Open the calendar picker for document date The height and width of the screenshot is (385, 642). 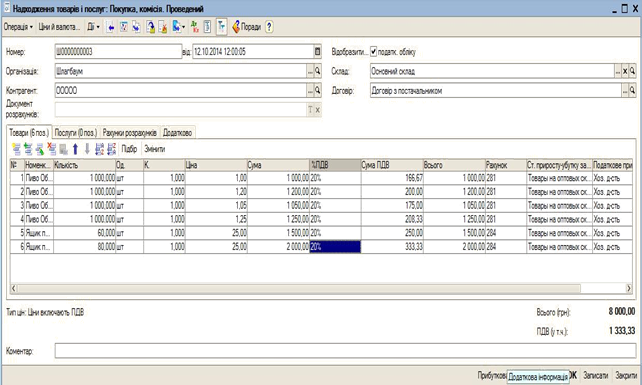point(317,52)
